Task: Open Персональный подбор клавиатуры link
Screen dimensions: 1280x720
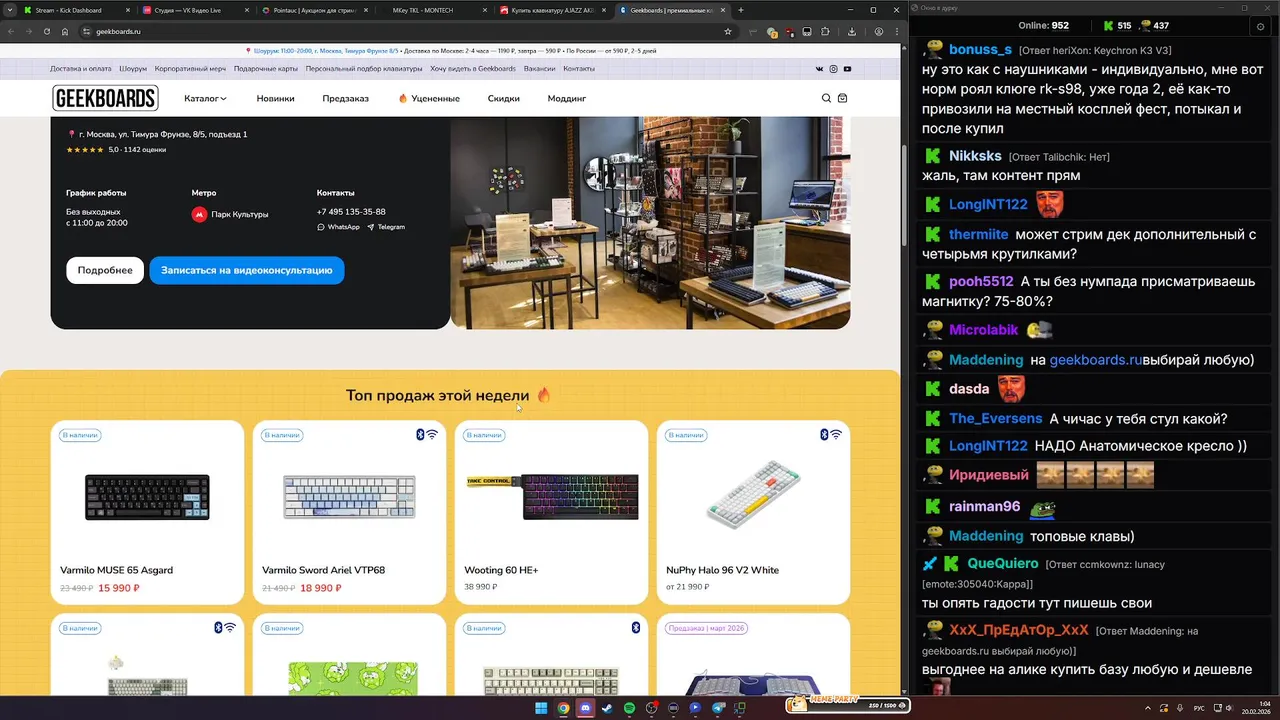Action: pos(364,69)
